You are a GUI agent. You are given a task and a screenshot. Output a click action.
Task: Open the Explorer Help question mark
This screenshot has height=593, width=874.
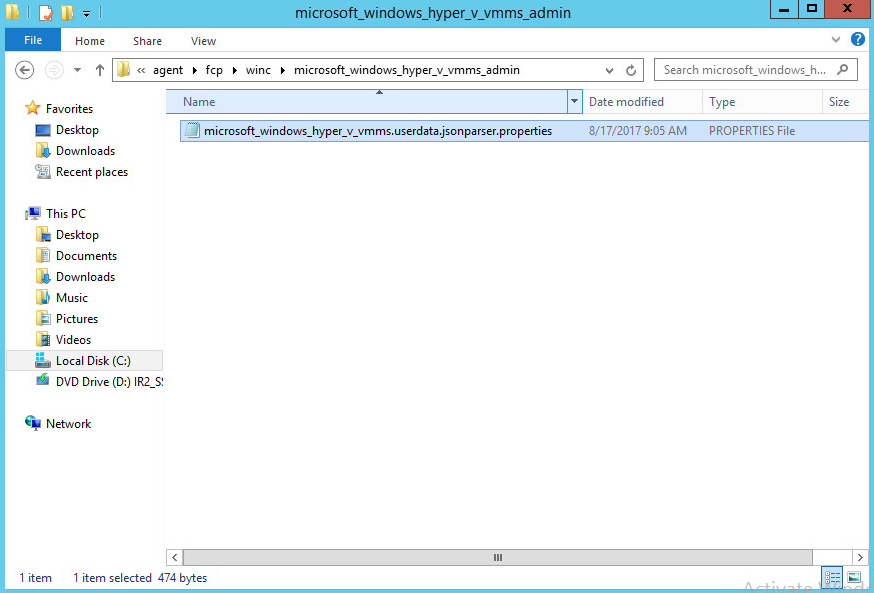(x=857, y=40)
